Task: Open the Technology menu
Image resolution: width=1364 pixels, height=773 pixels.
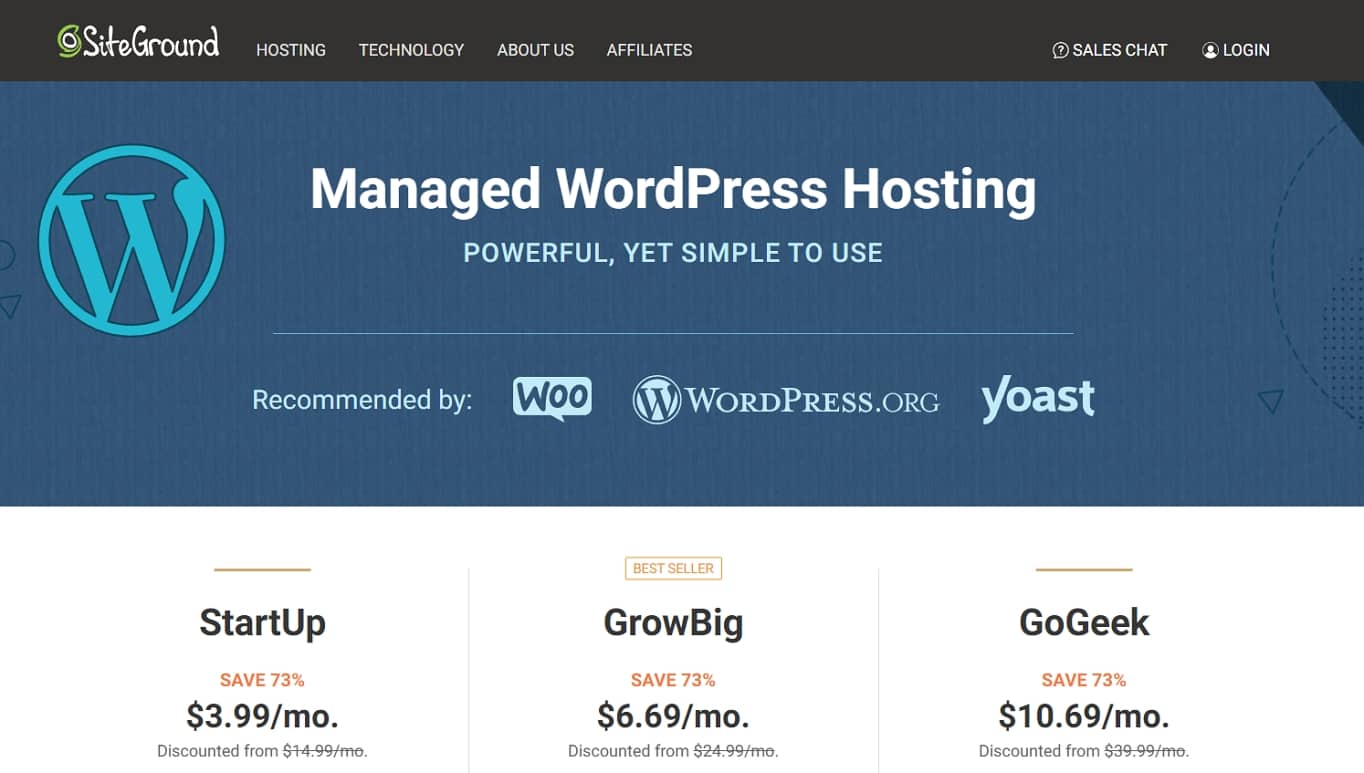Action: [x=411, y=50]
